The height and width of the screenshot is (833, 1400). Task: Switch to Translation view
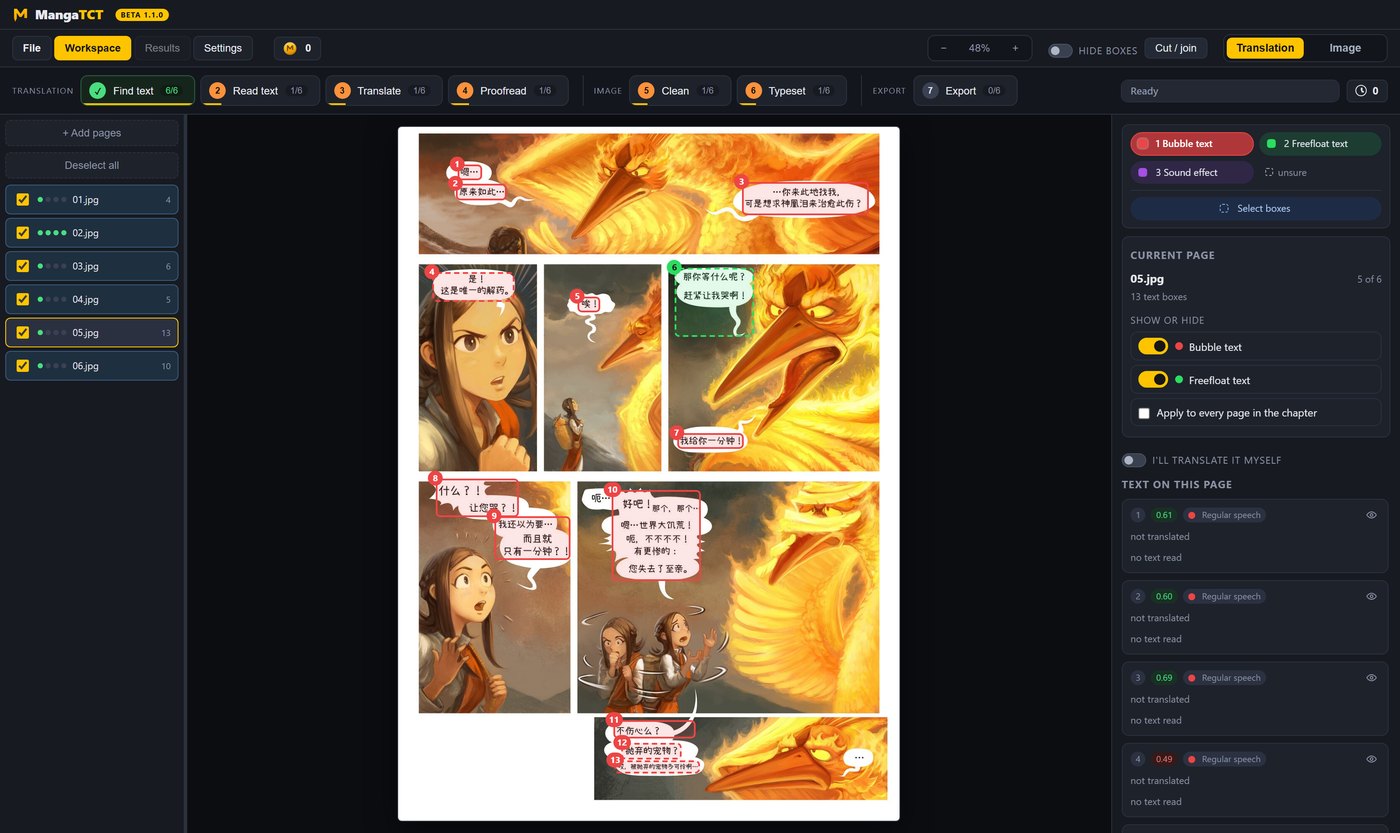coord(1265,48)
